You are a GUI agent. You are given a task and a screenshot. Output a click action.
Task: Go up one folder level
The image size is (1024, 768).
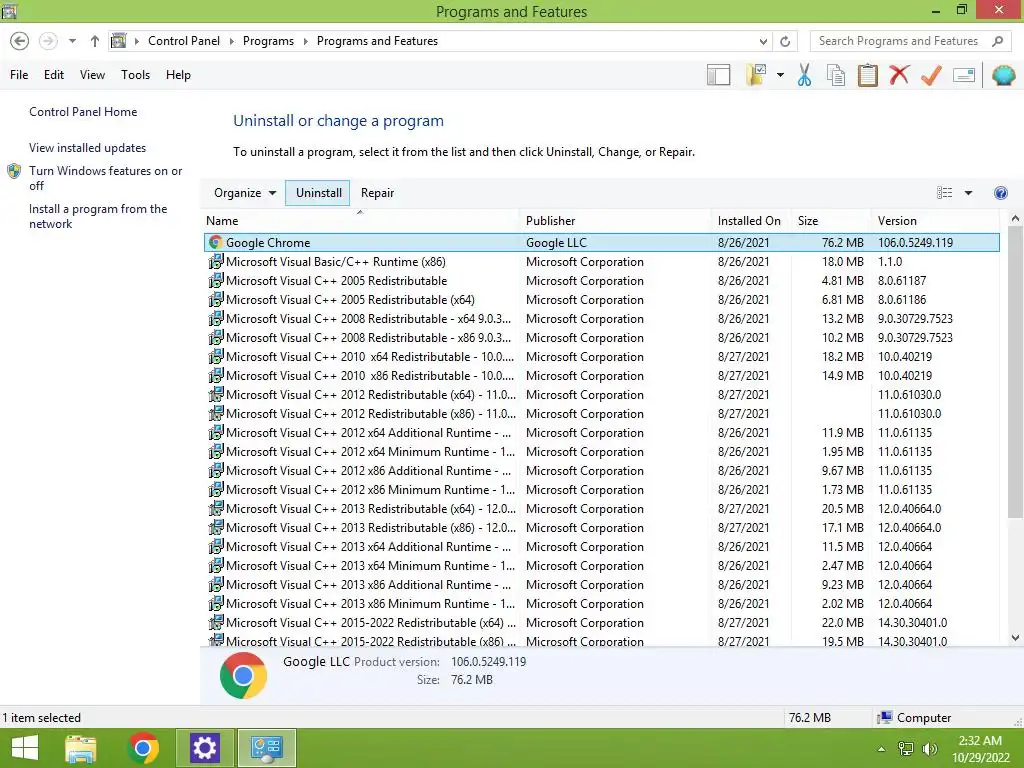[x=95, y=41]
